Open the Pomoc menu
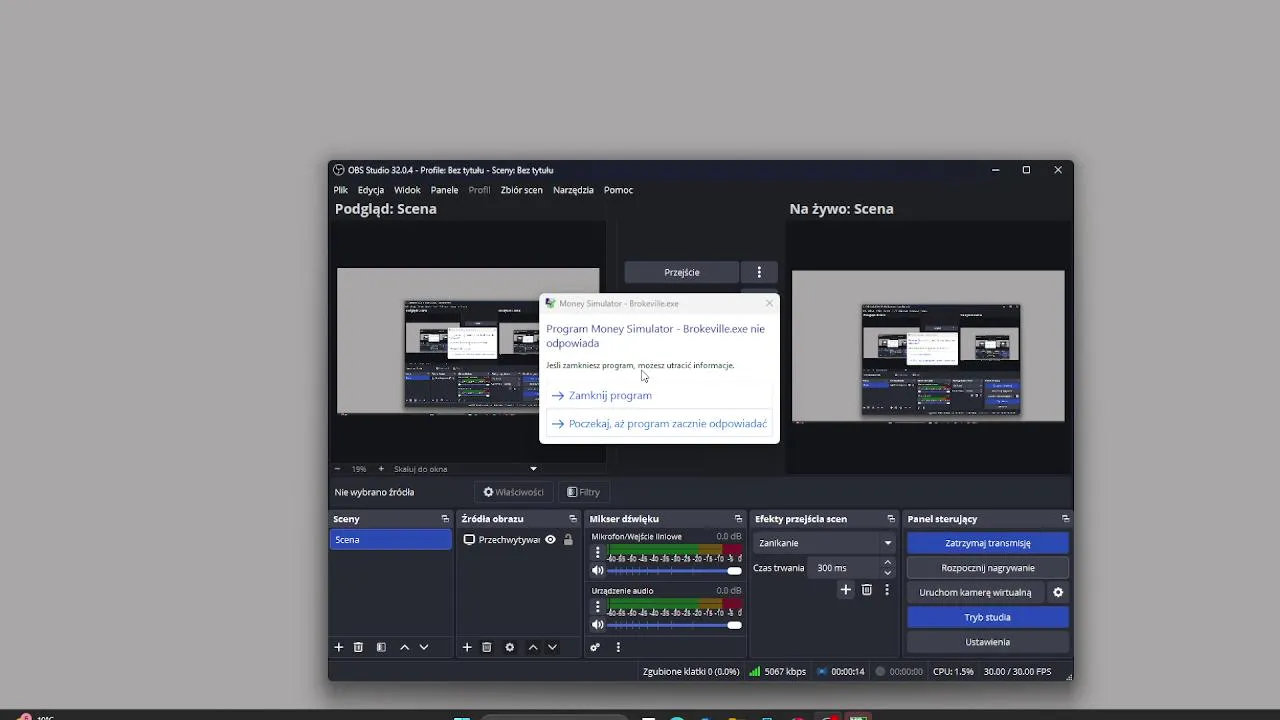 coord(618,190)
